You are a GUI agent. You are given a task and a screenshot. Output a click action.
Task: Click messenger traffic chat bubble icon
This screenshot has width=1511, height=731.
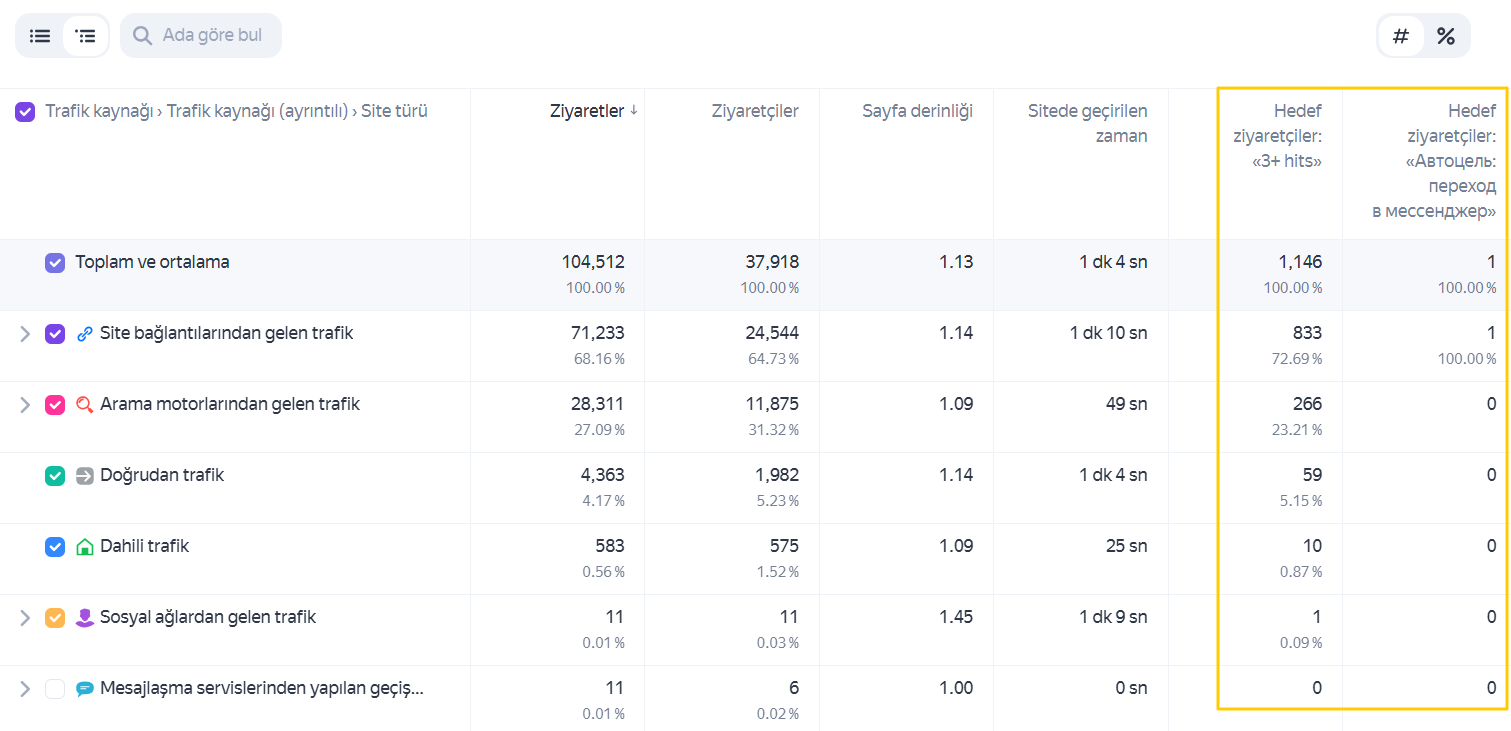click(85, 689)
